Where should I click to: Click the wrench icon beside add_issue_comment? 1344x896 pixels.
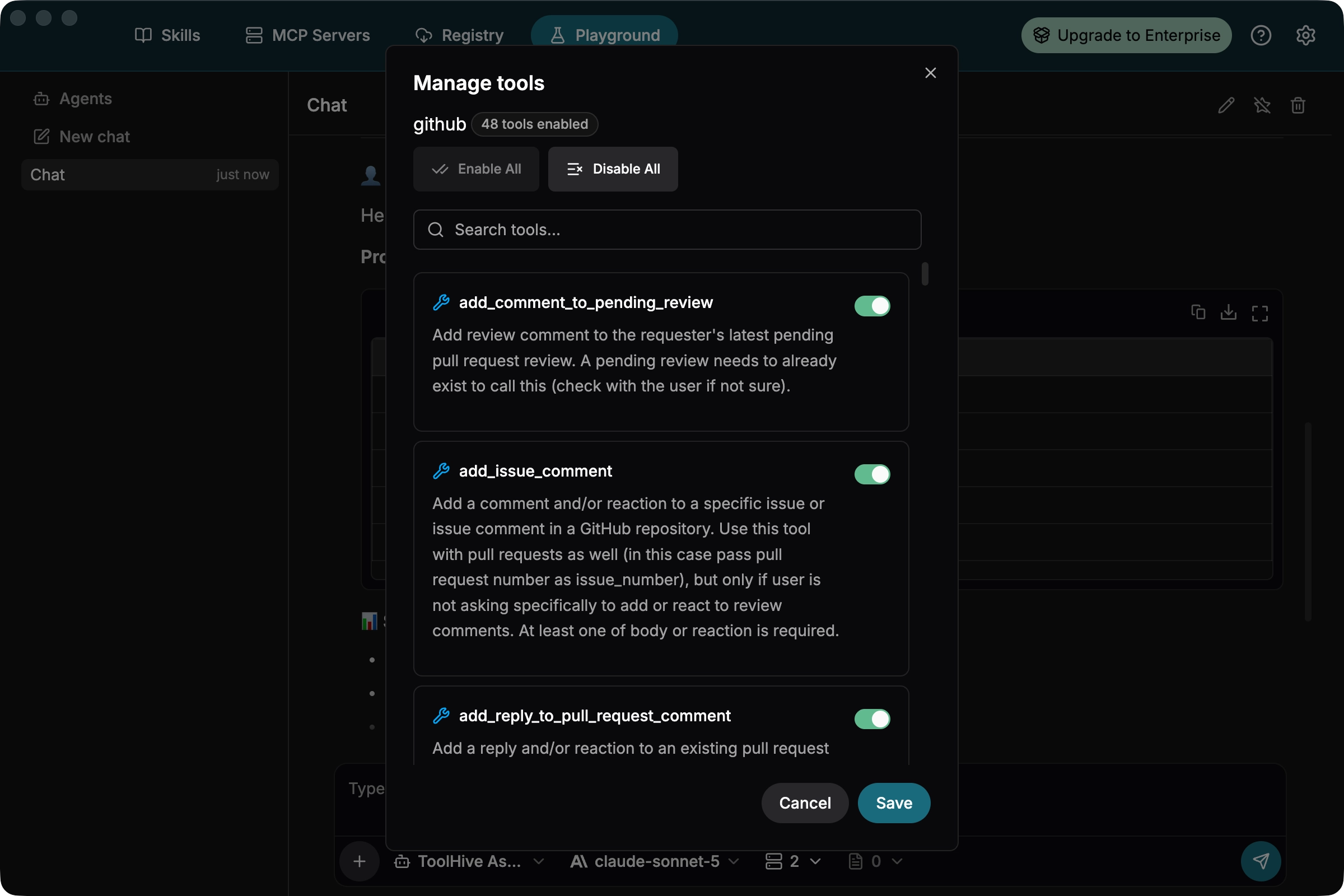[x=441, y=470]
